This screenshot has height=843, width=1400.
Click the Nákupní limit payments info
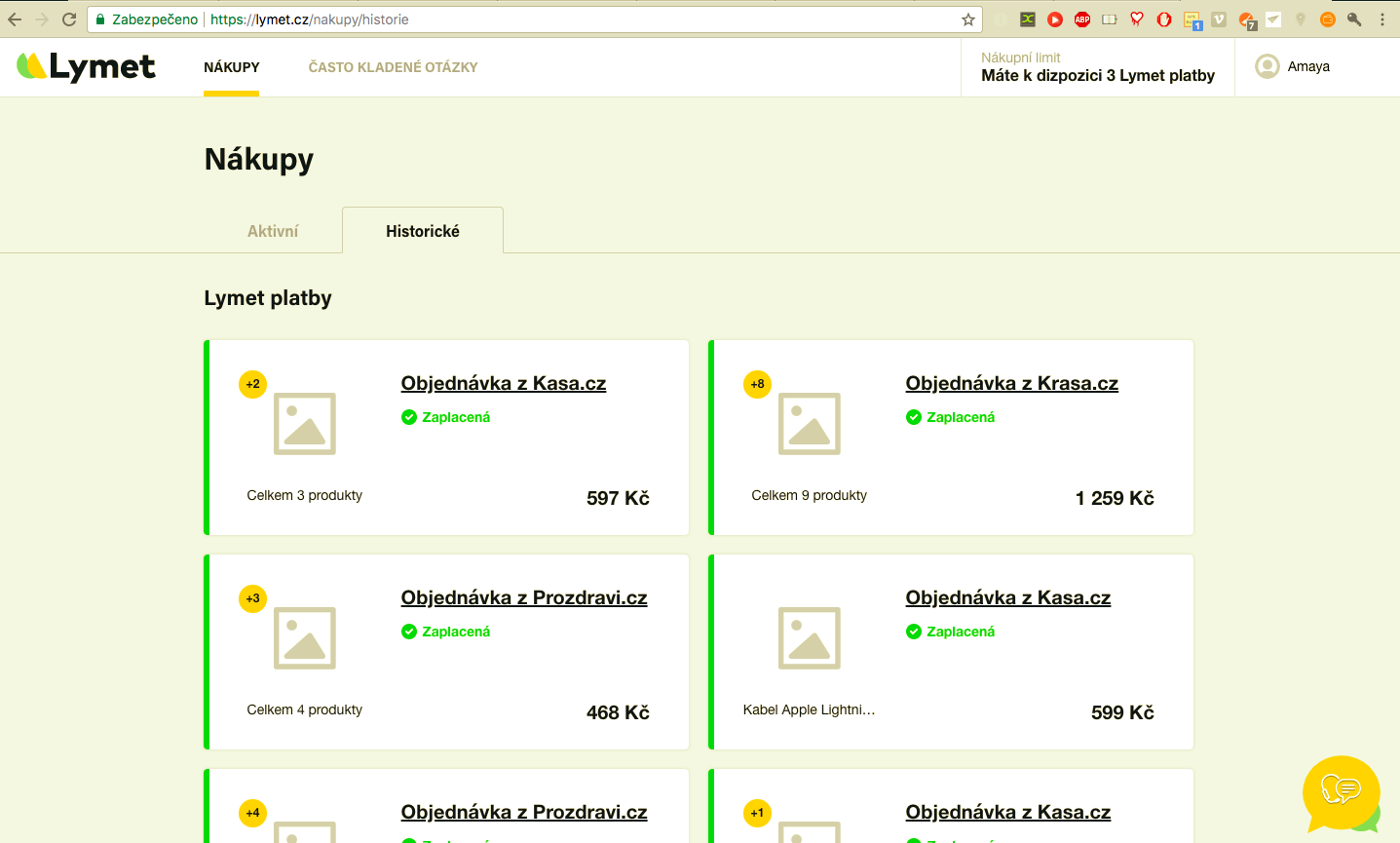(x=1098, y=67)
